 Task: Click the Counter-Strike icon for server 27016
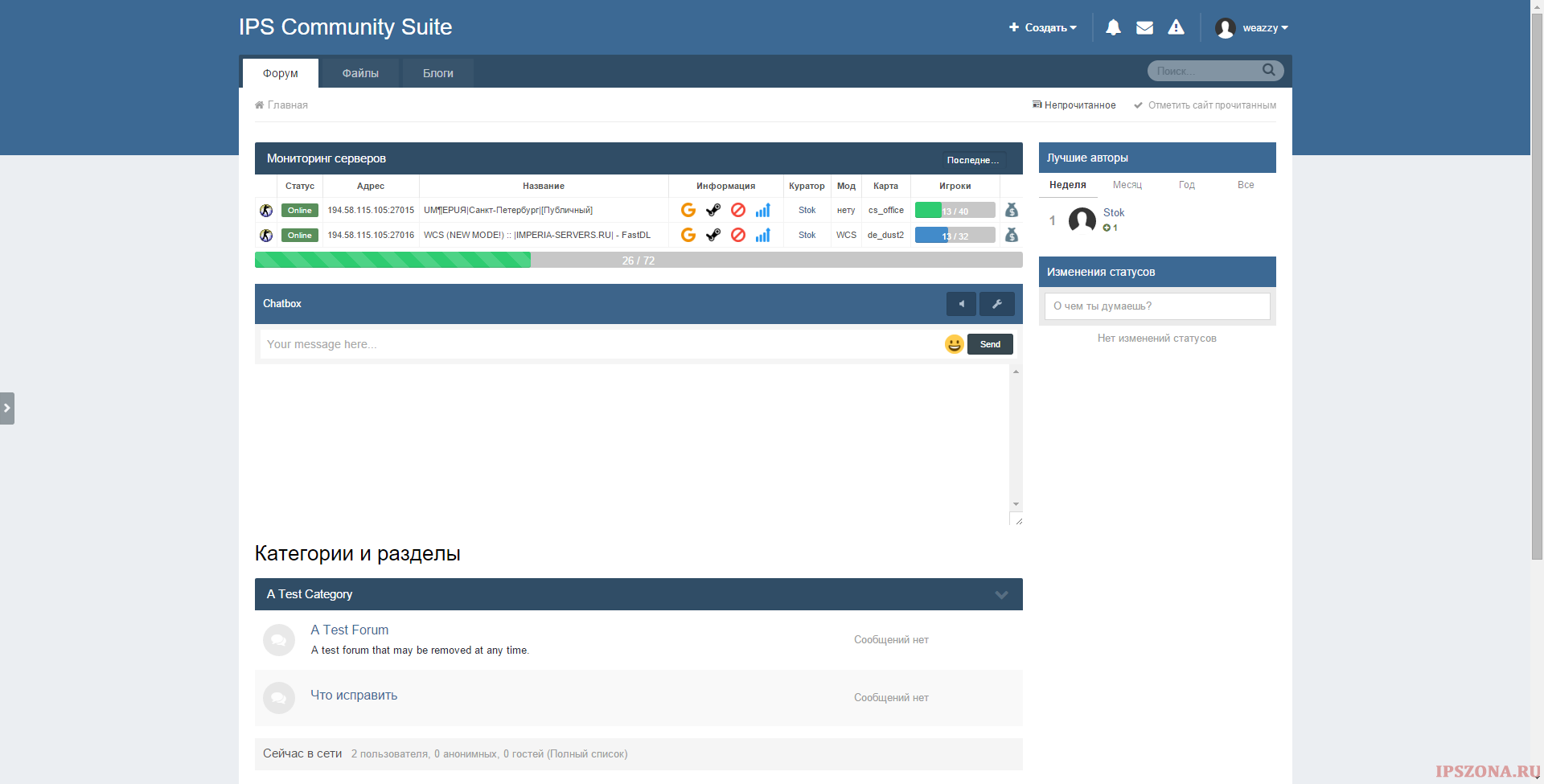coord(266,236)
